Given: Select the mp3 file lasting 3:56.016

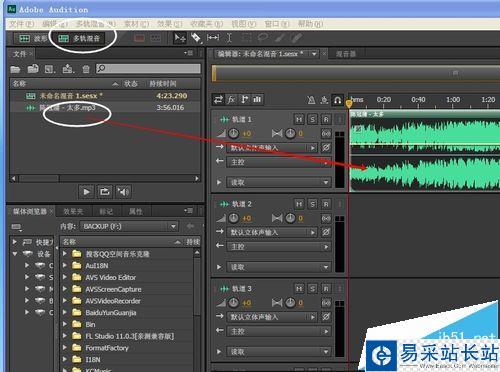Looking at the screenshot, I should pyautogui.click(x=105, y=108).
